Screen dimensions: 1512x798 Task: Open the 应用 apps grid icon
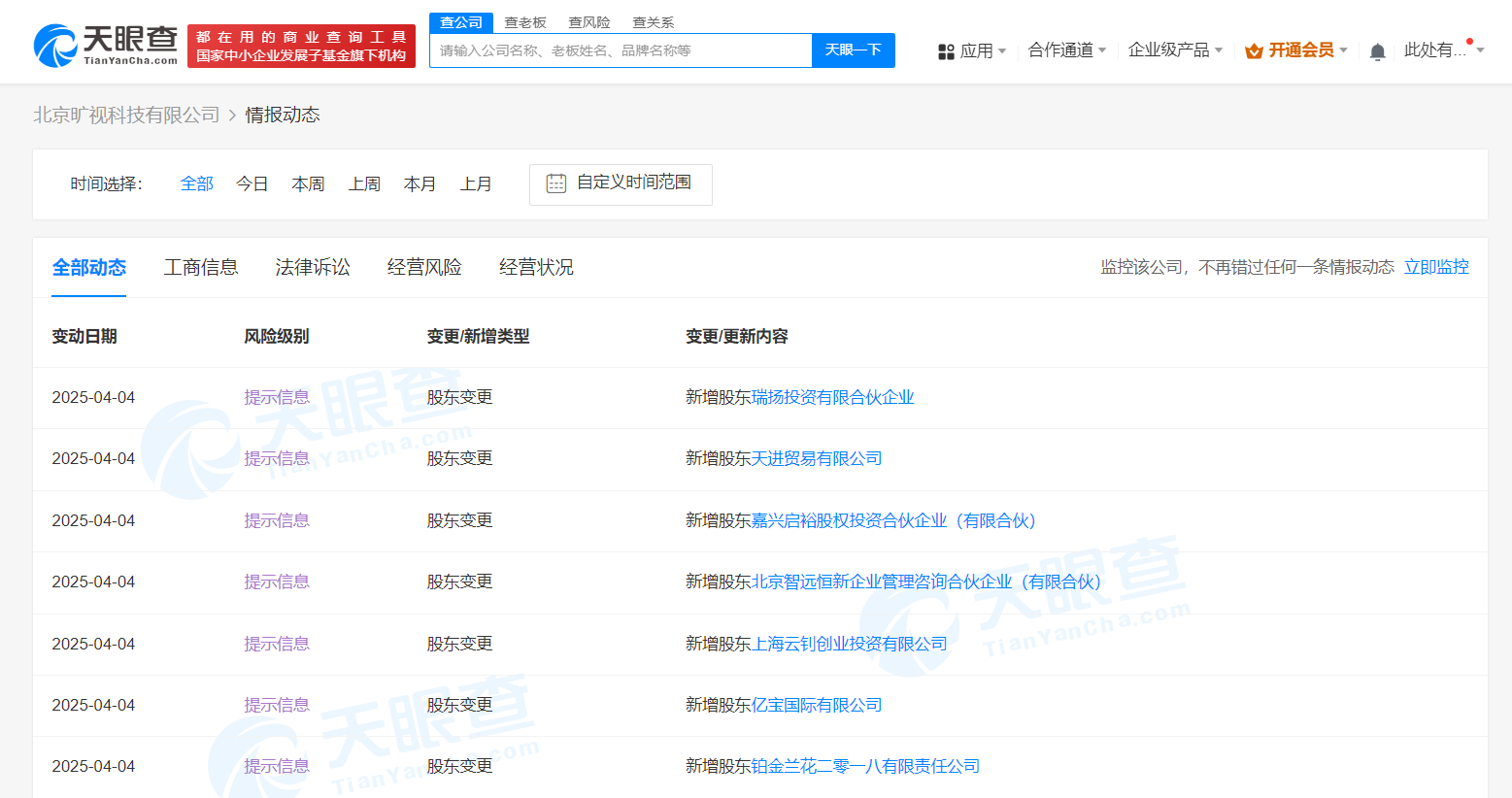947,50
